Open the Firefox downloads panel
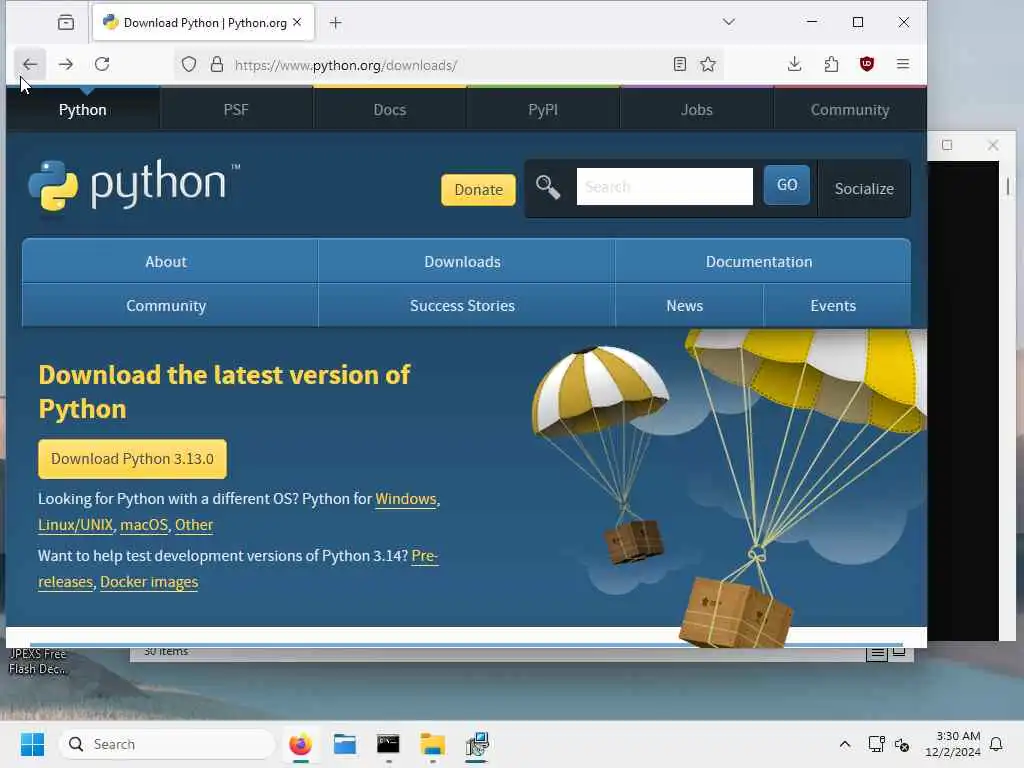This screenshot has width=1024, height=768. click(794, 64)
